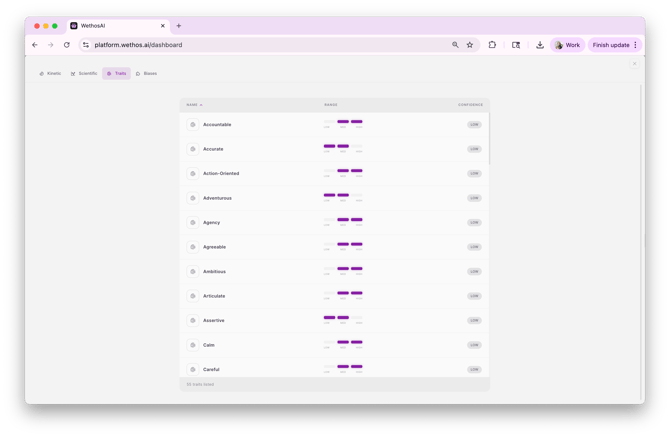
Task: Bookmark this page with the star icon
Action: [470, 45]
